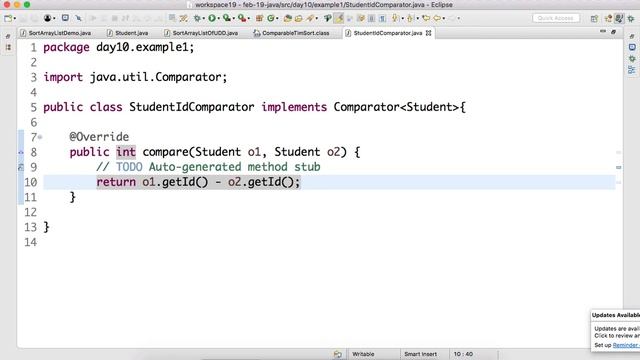Click in the Quick Access search field
The width and height of the screenshot is (640, 360).
(x=556, y=18)
